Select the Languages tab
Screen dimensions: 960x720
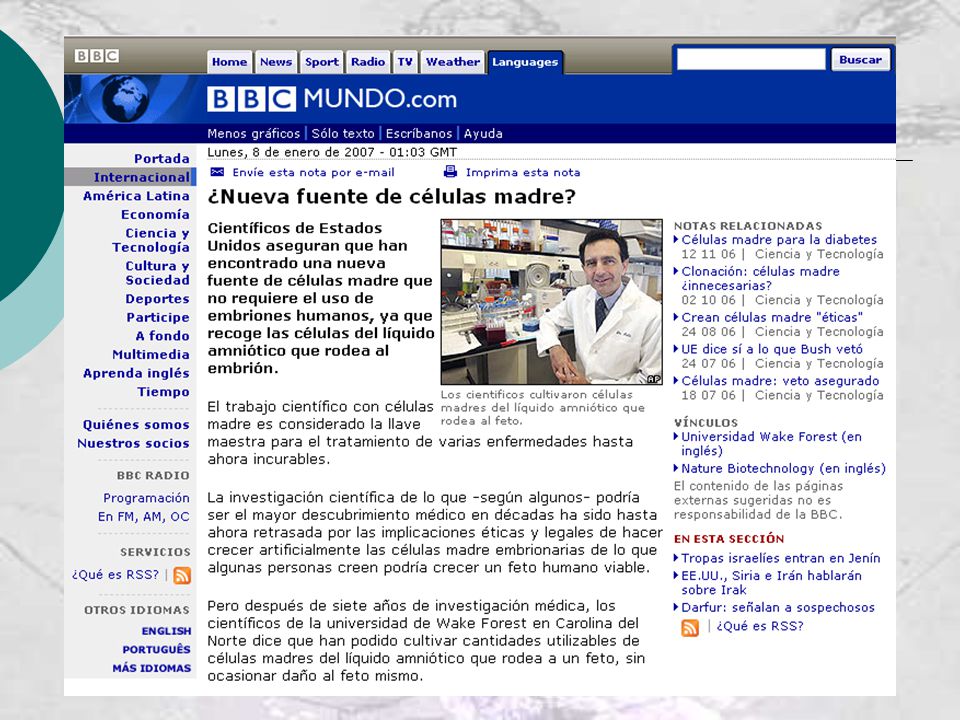[x=525, y=62]
